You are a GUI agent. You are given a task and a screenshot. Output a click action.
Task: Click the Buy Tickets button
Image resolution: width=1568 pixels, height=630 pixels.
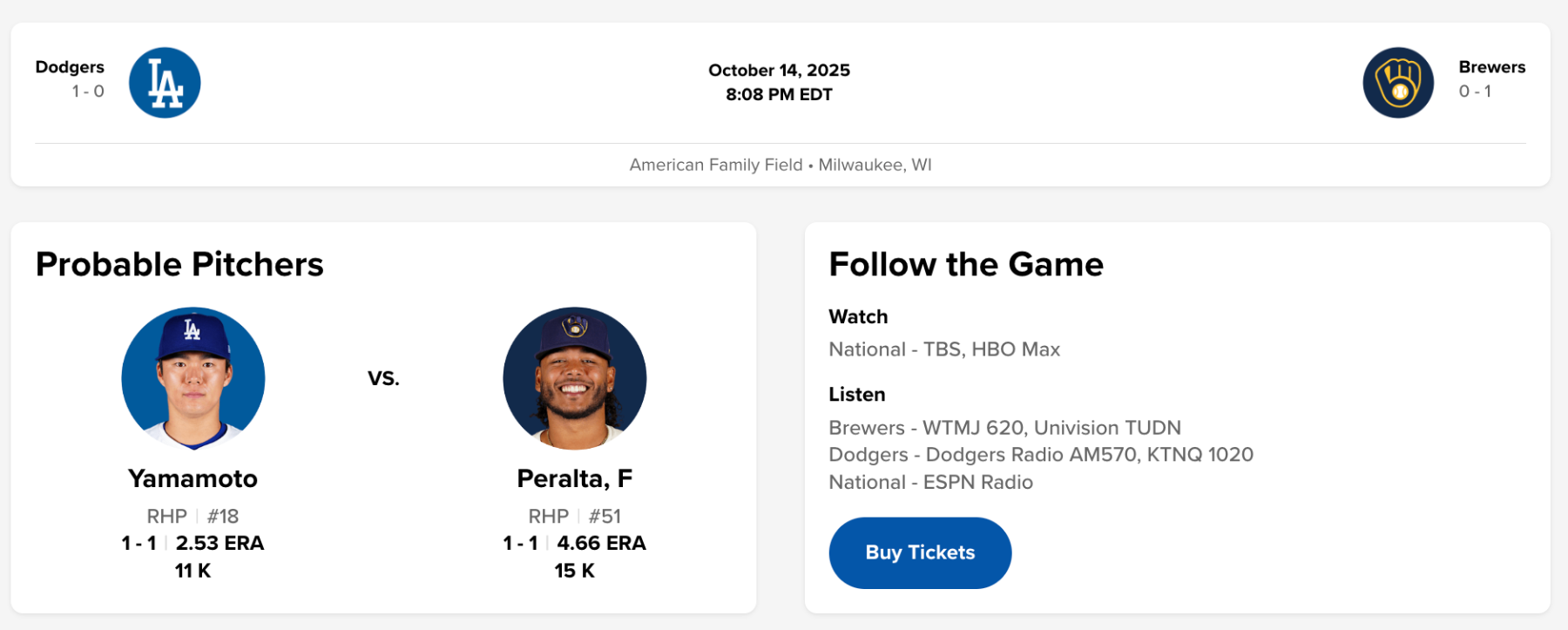pos(920,552)
